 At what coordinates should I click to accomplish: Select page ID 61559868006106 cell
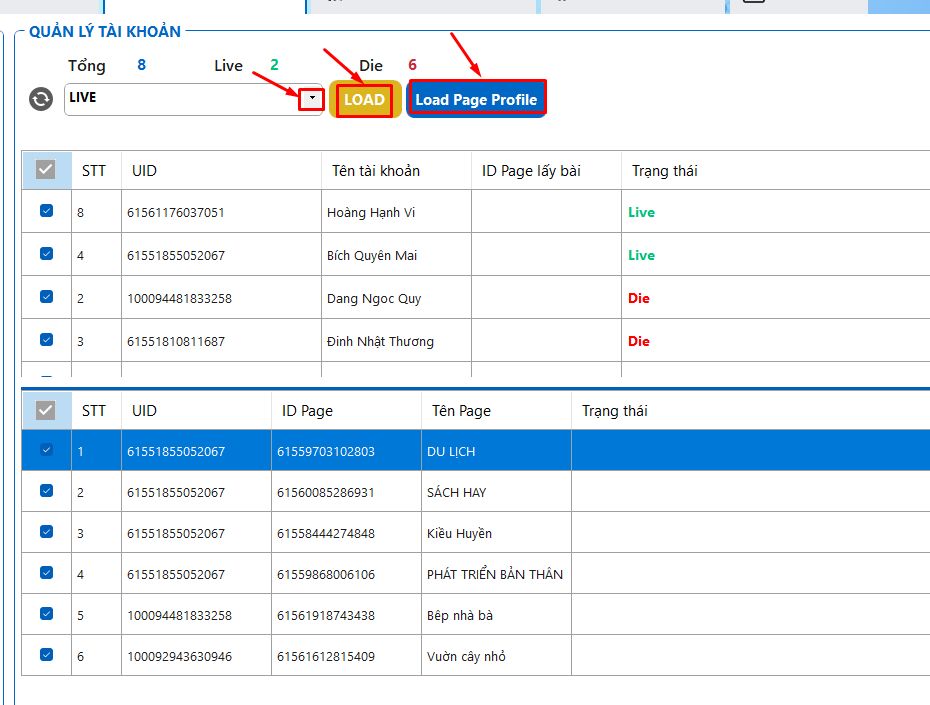pos(346,573)
